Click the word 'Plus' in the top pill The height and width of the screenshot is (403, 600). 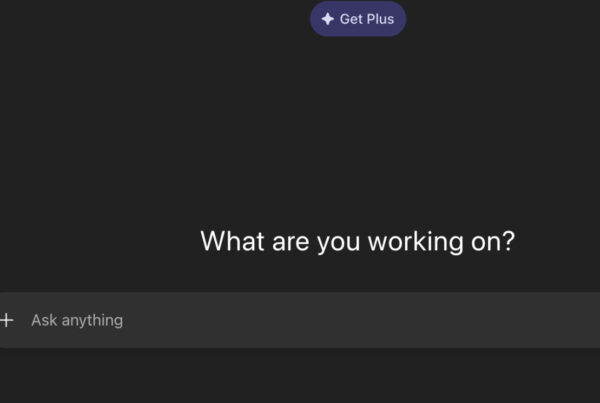pos(378,19)
